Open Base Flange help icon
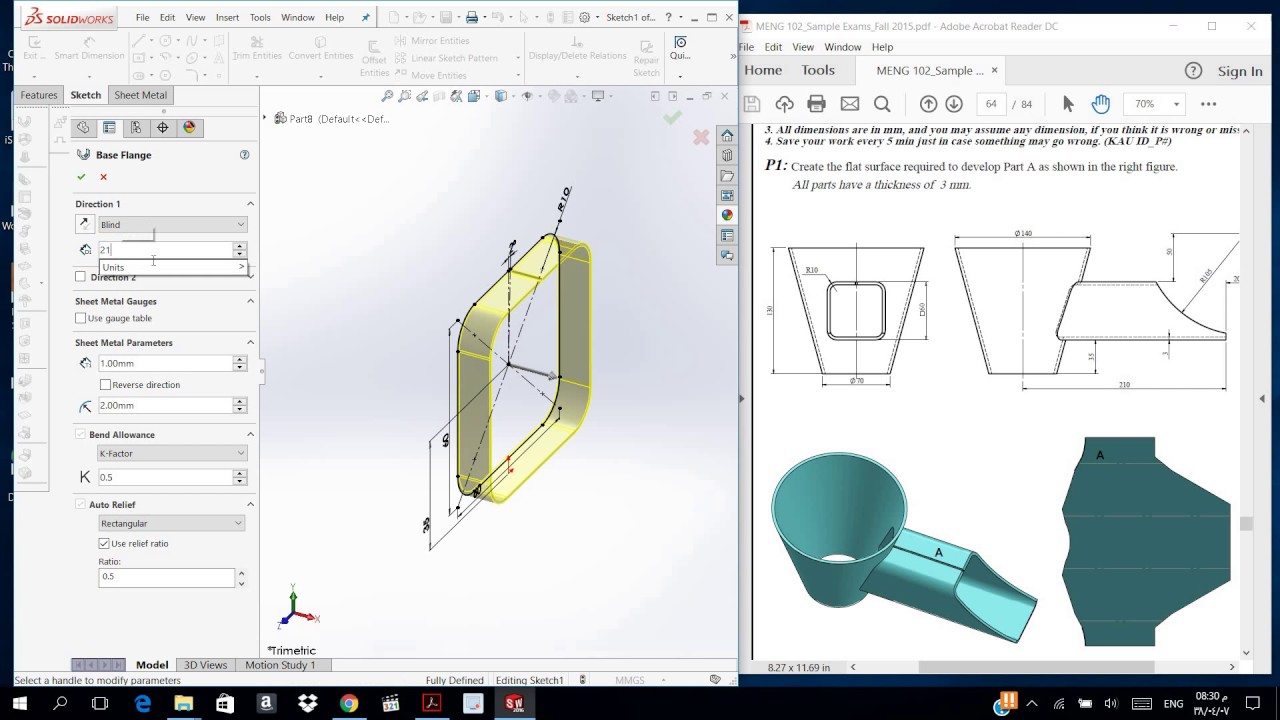1280x720 pixels. (244, 155)
